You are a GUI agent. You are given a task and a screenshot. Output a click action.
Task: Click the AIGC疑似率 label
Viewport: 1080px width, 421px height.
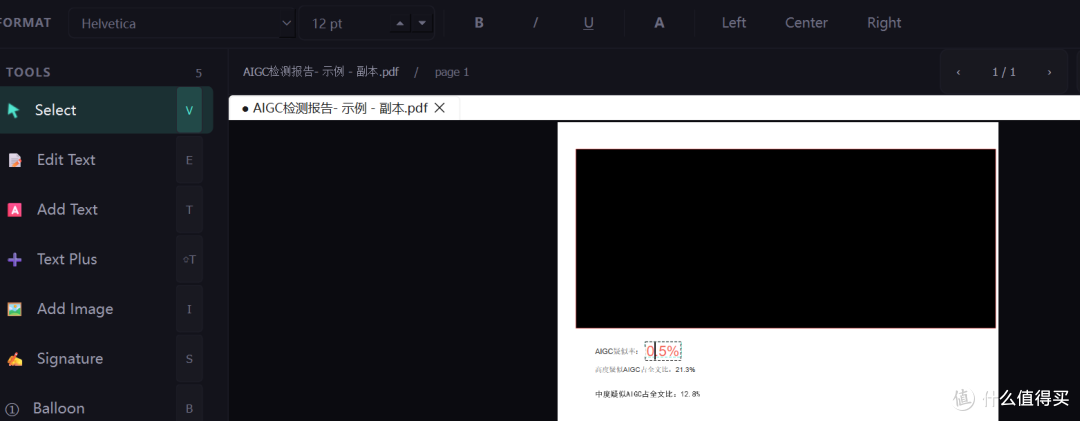pos(617,351)
